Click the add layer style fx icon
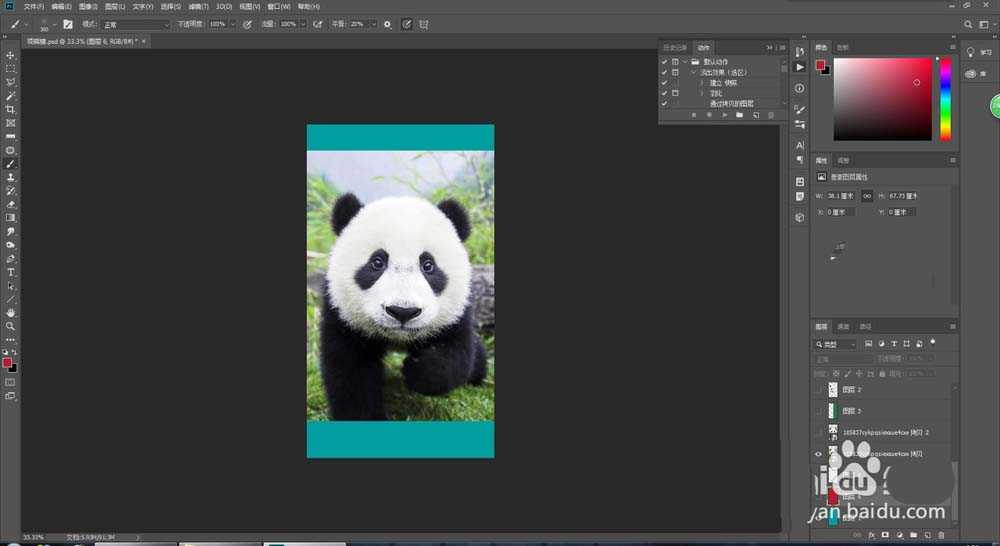The image size is (1000, 546). click(871, 535)
